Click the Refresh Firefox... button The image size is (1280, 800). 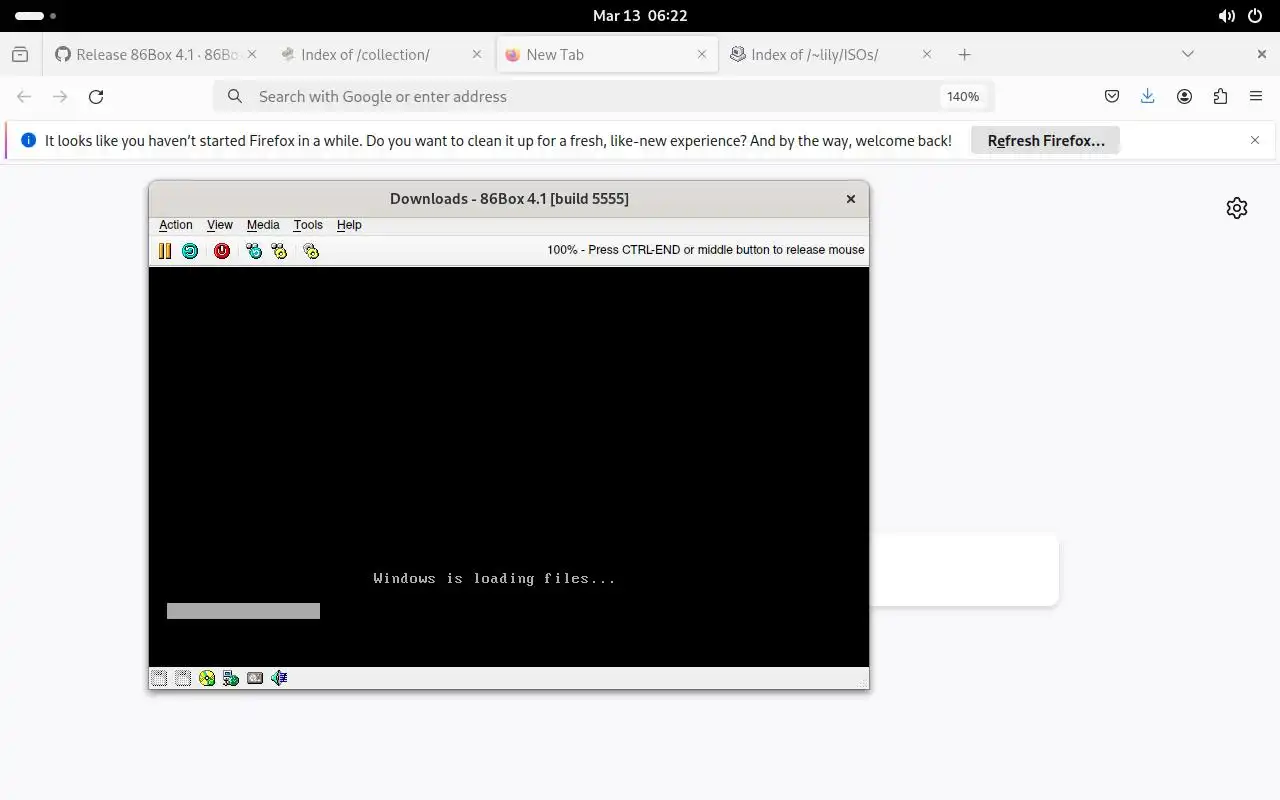click(x=1046, y=141)
